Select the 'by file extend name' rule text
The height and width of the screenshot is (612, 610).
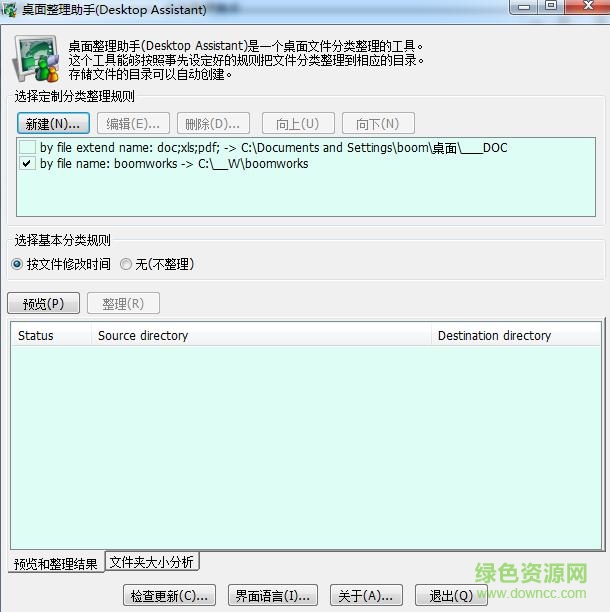point(273,148)
